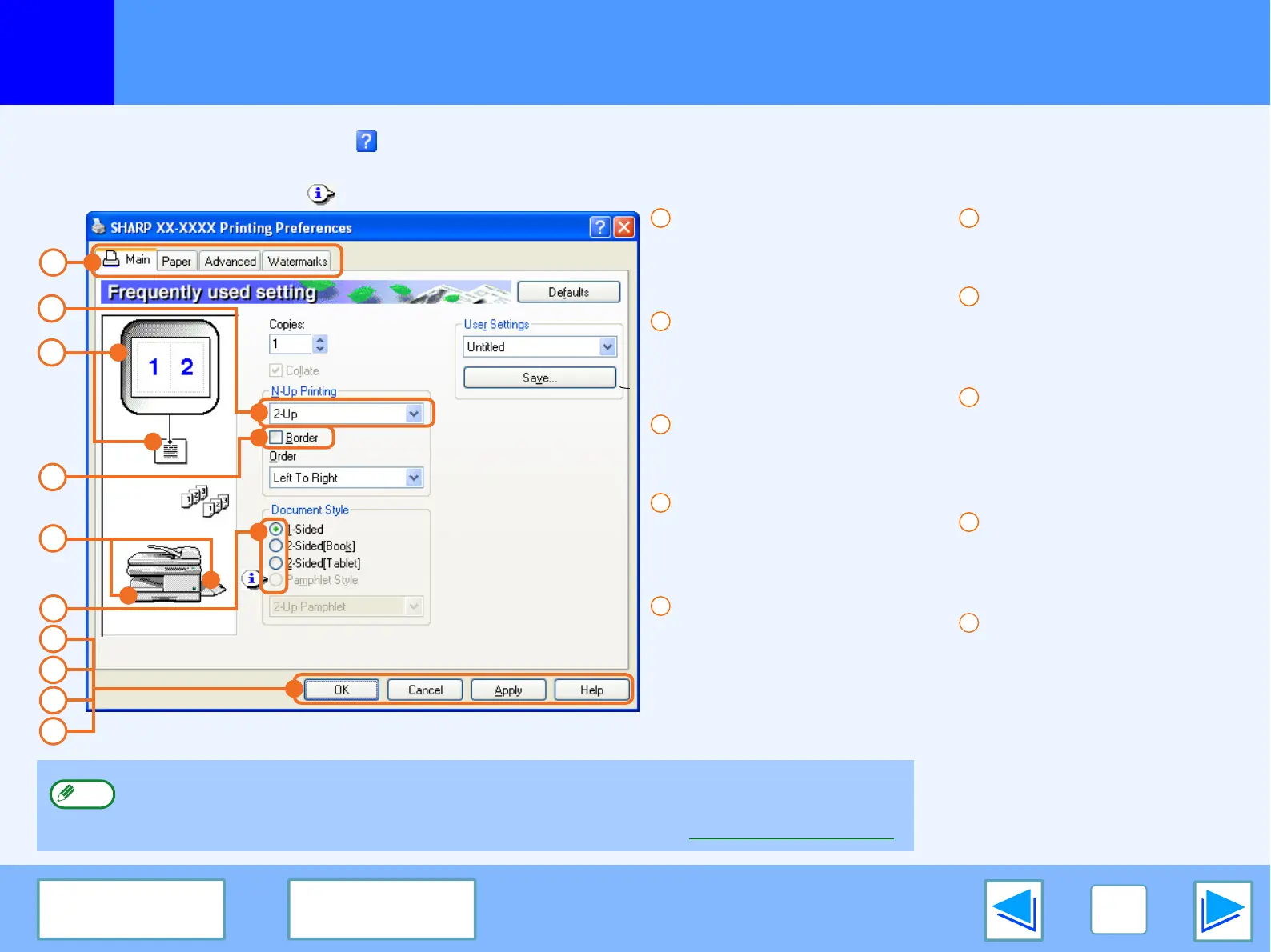Select the 1-Sided document style
Image resolution: width=1271 pixels, height=952 pixels.
276,529
